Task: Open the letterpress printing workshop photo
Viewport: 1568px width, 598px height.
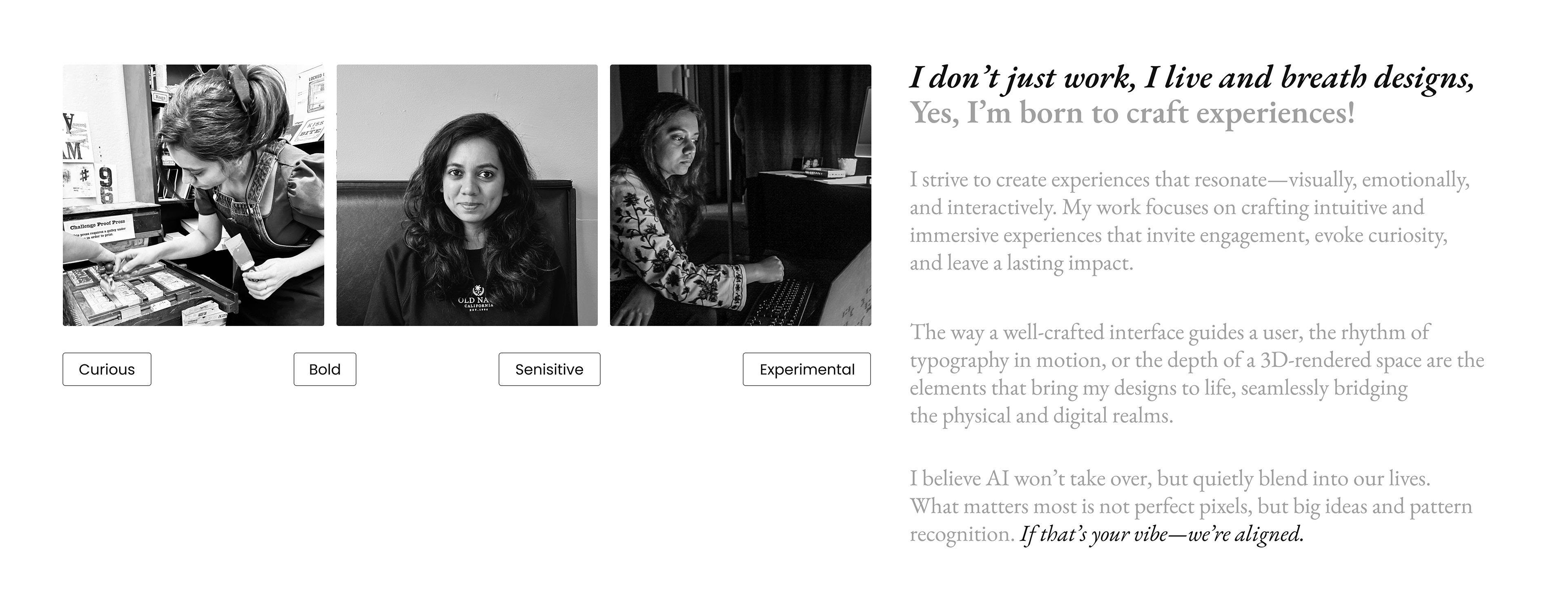Action: pos(193,195)
